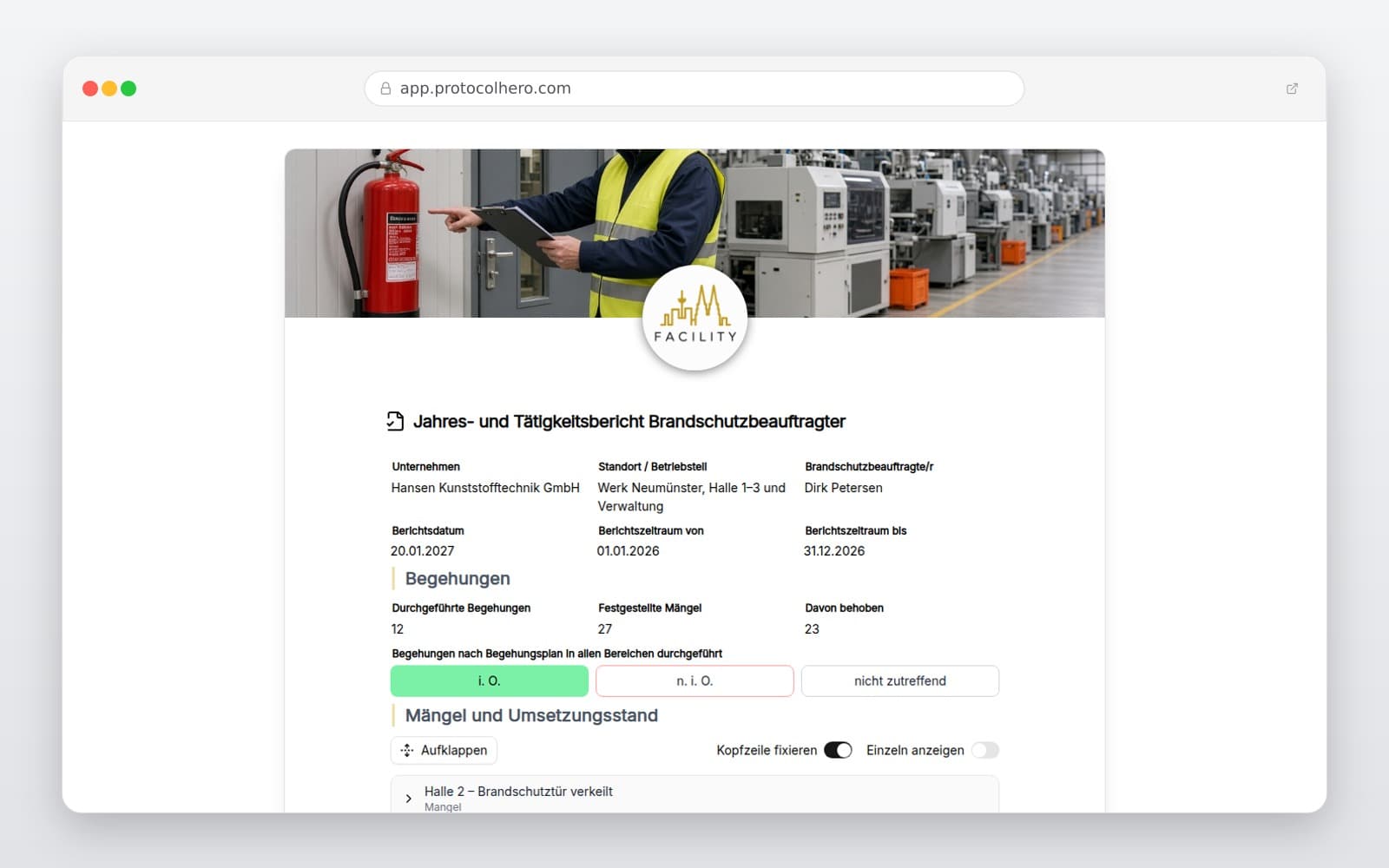1389x868 pixels.
Task: Click the name Dirk Petersen
Action: pos(843,488)
